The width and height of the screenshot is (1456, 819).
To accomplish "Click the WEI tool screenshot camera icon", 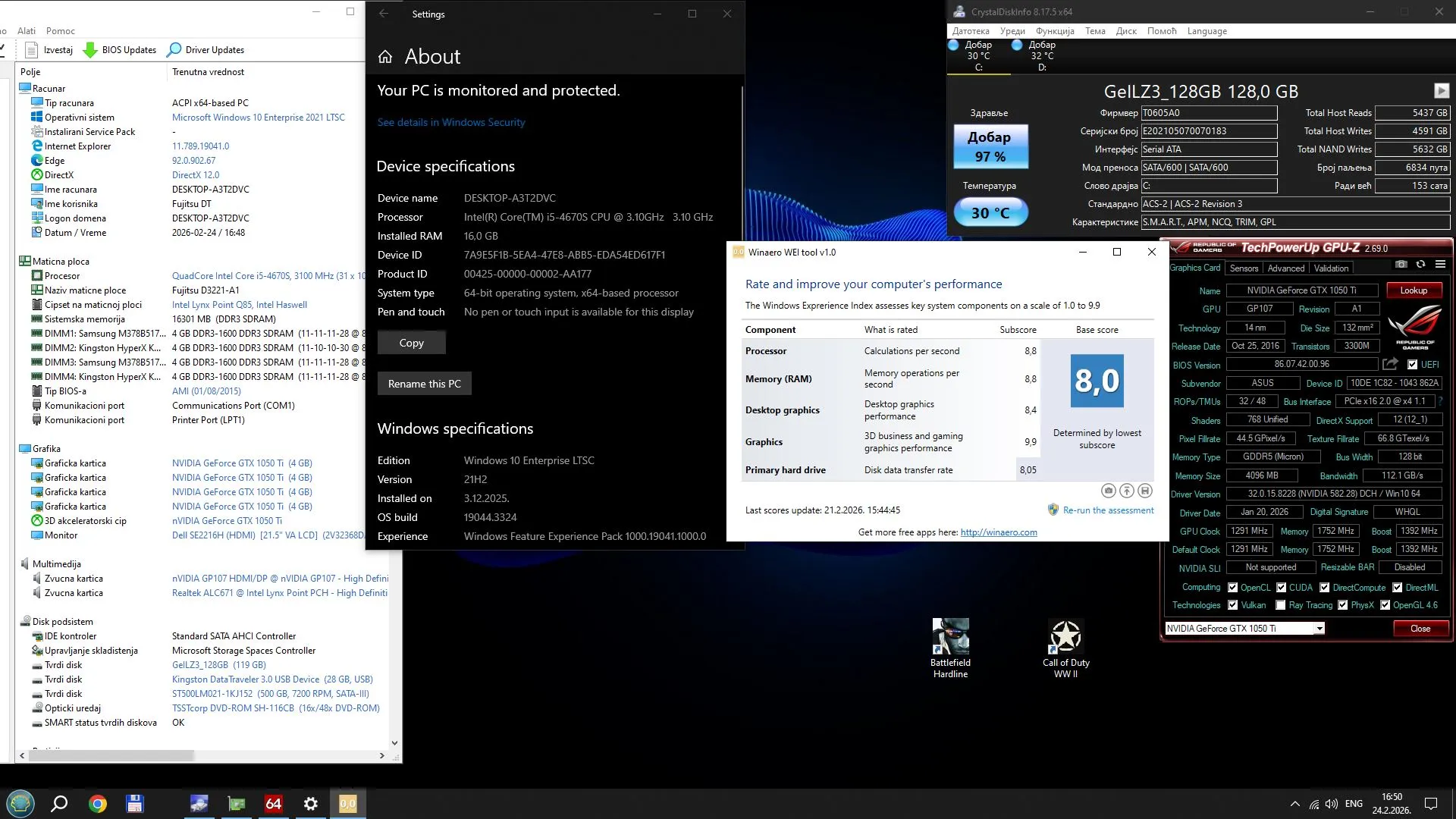I will (1109, 491).
